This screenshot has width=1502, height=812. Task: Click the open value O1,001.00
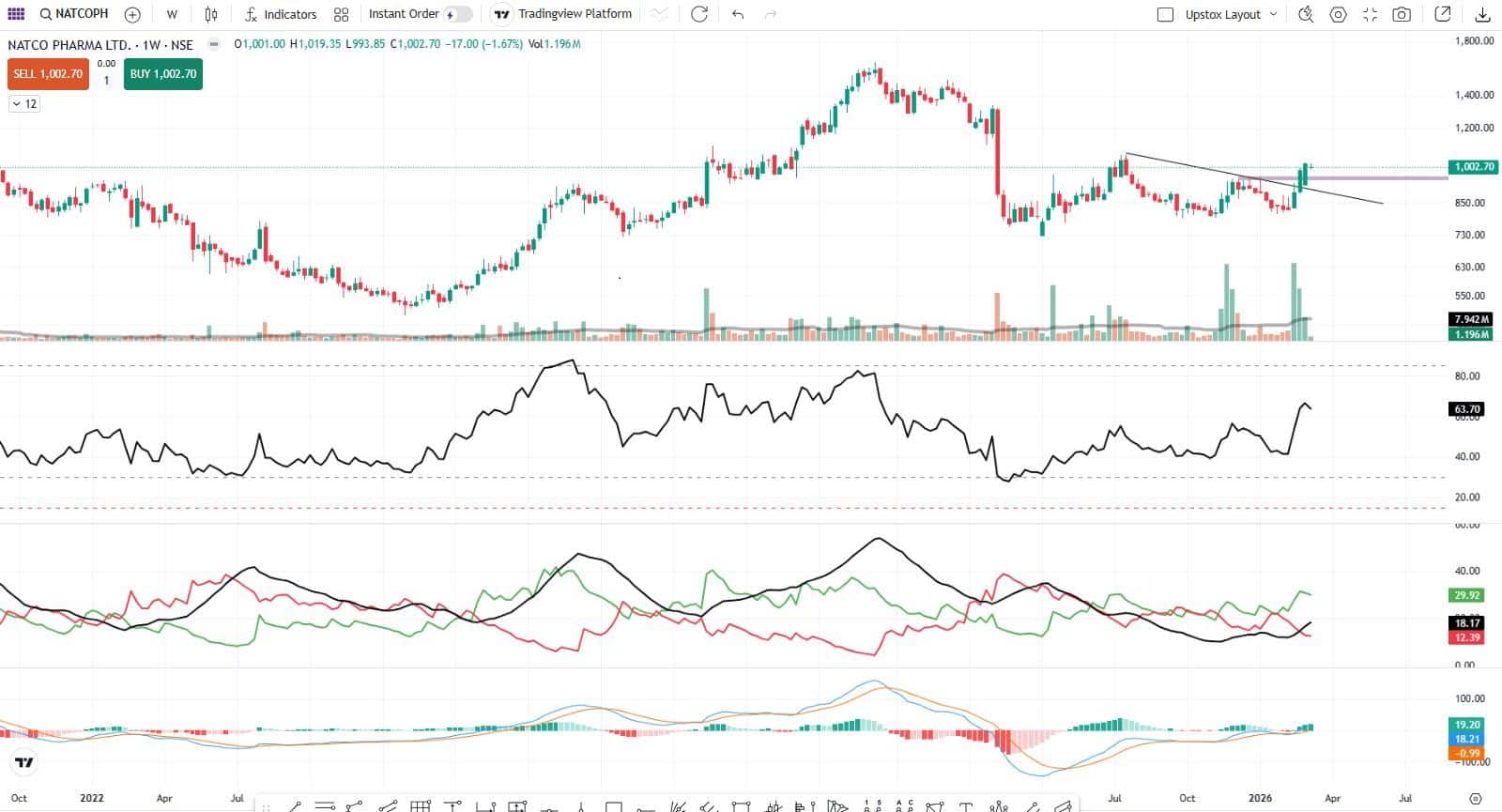coord(260,44)
